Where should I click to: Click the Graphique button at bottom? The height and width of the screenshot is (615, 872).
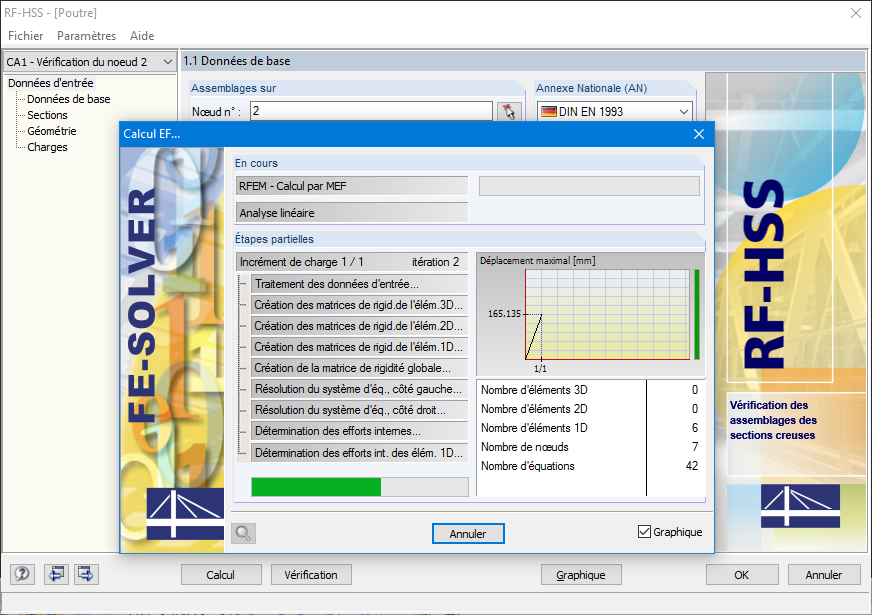click(581, 574)
